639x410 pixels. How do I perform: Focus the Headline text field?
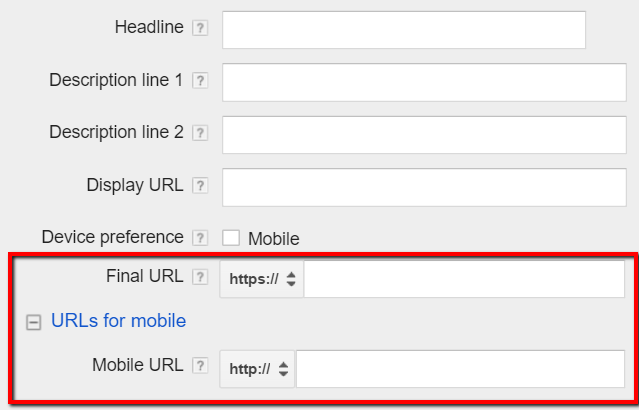pos(404,30)
